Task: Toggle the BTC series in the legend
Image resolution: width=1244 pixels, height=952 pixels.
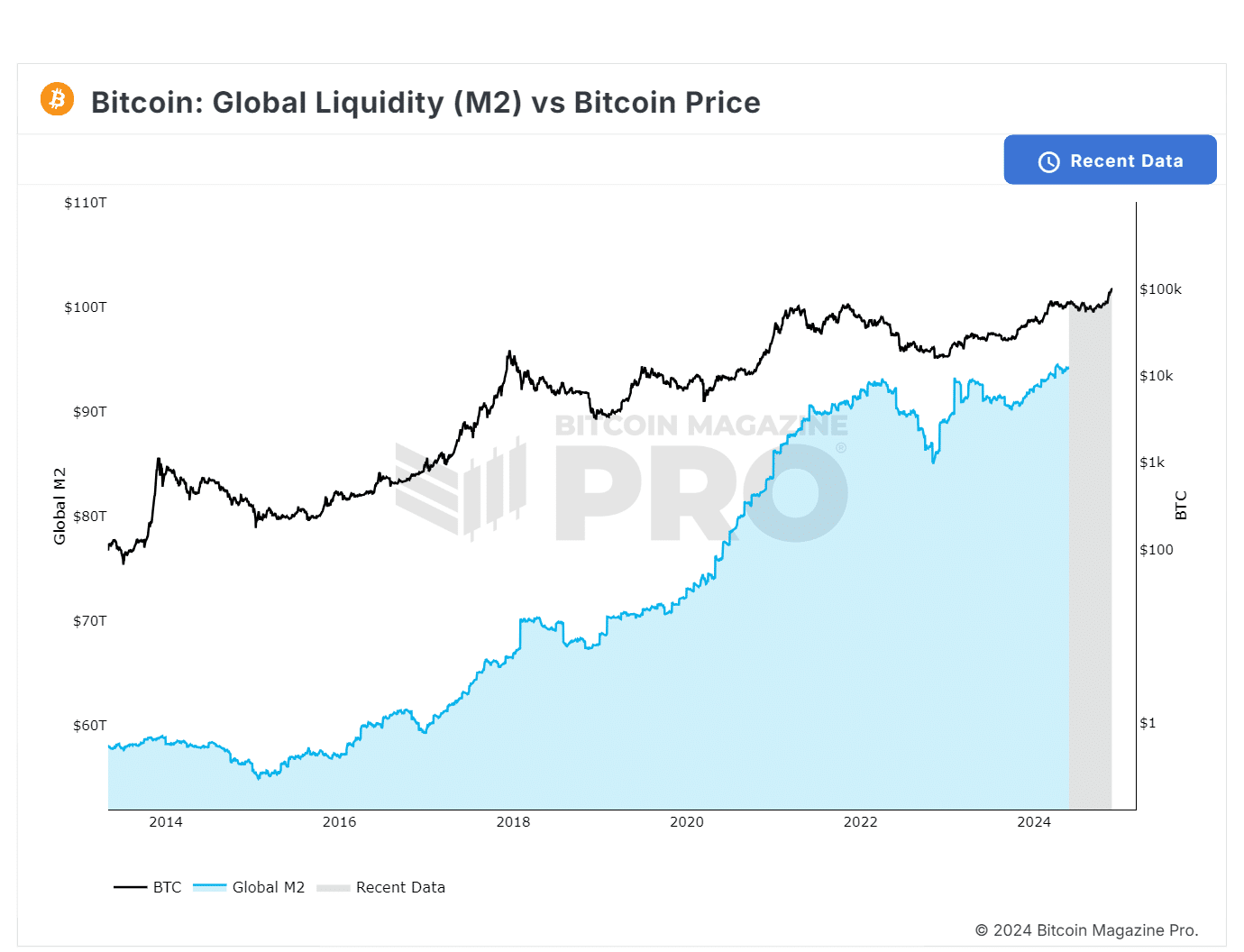Action: [167, 887]
